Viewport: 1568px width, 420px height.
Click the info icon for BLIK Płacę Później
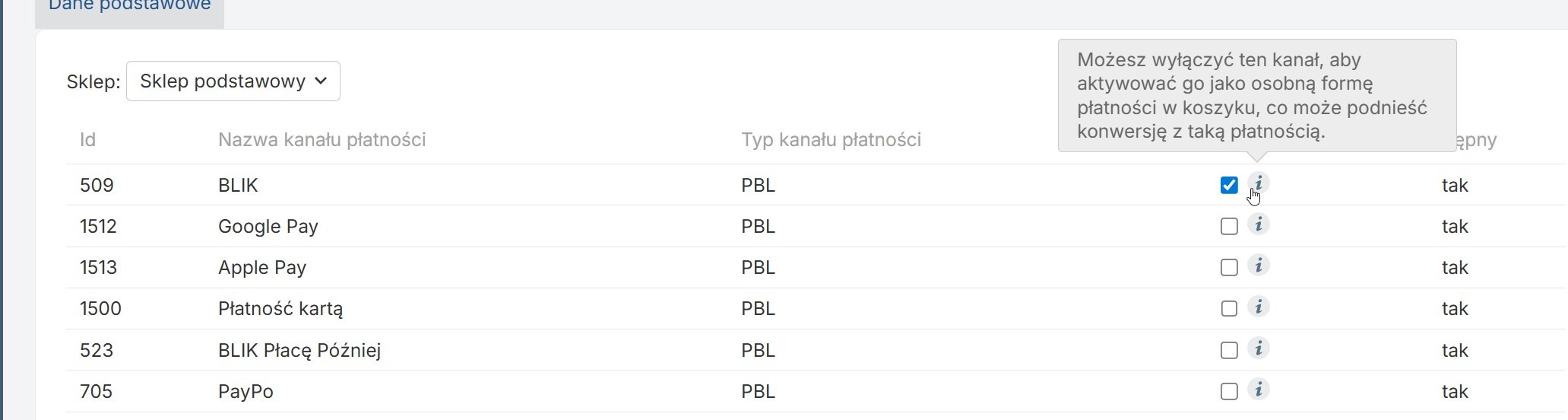(x=1259, y=348)
